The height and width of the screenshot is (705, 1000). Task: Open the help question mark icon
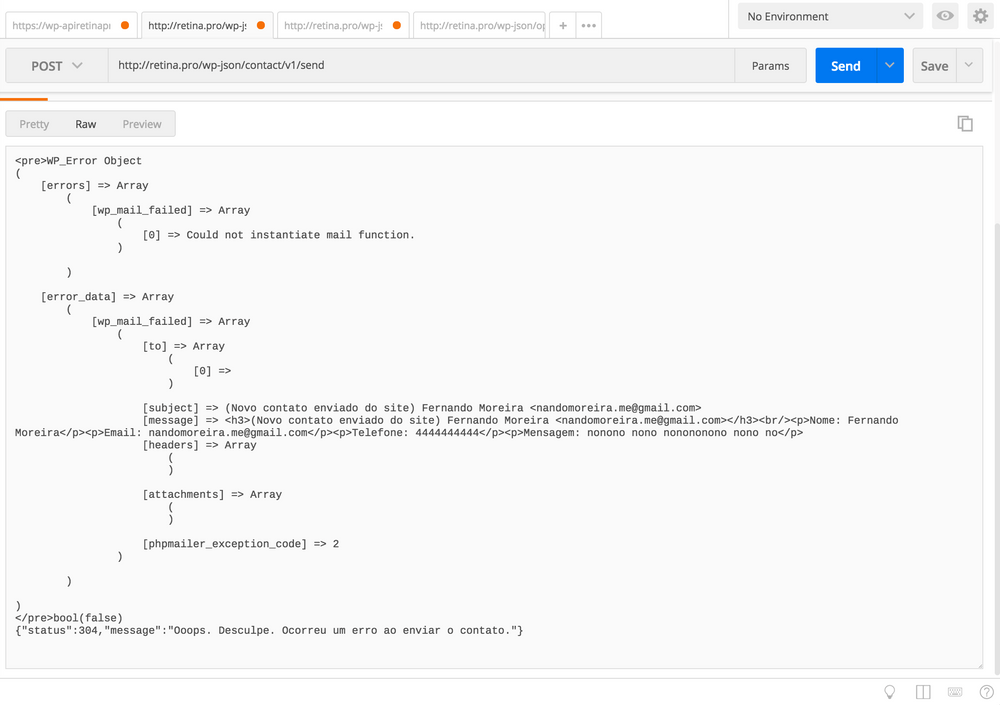pos(986,692)
